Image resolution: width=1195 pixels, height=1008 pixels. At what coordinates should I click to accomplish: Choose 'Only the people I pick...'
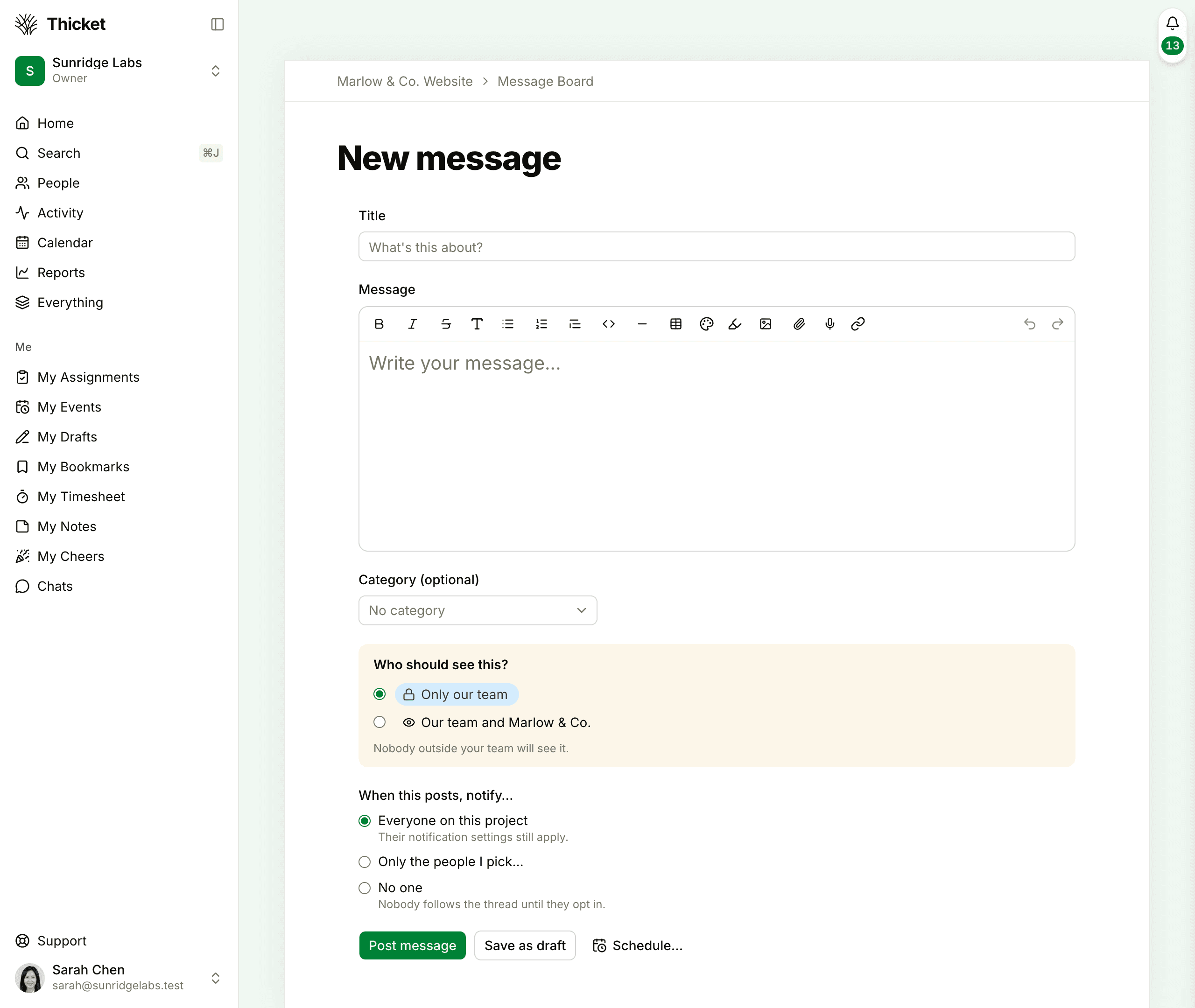coord(365,862)
